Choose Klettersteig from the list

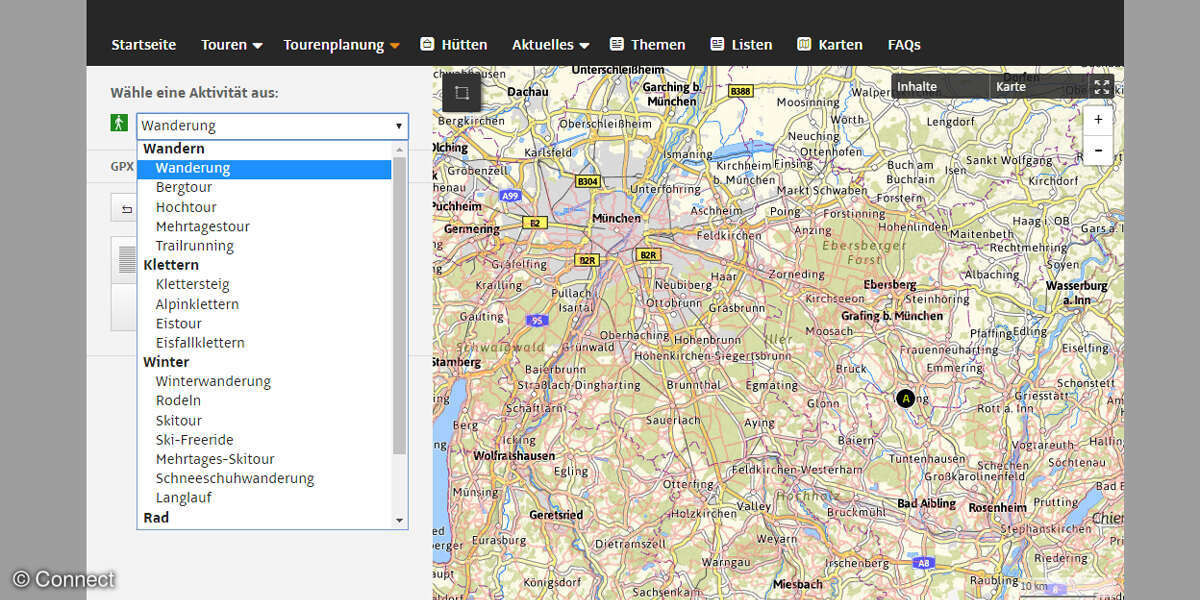point(265,285)
